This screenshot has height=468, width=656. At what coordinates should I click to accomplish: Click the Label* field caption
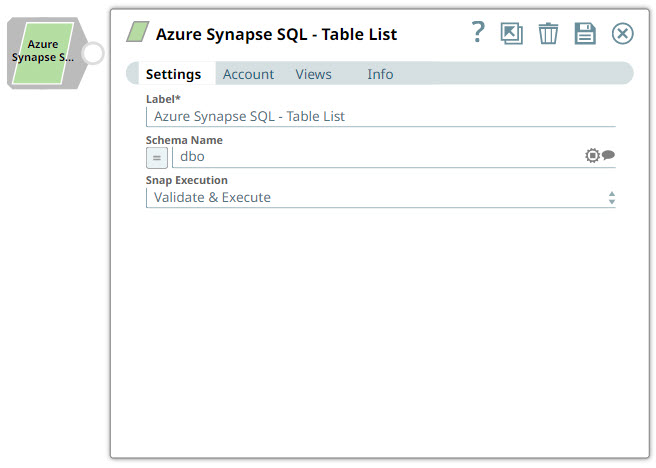[x=163, y=99]
